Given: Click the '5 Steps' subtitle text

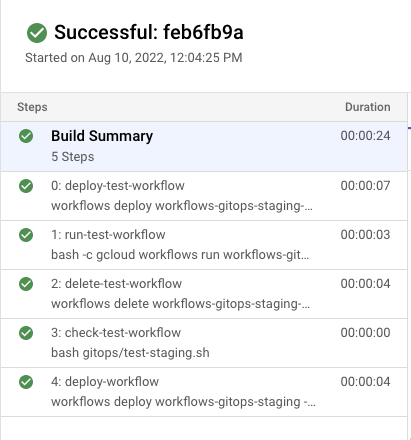Looking at the screenshot, I should 73,157.
